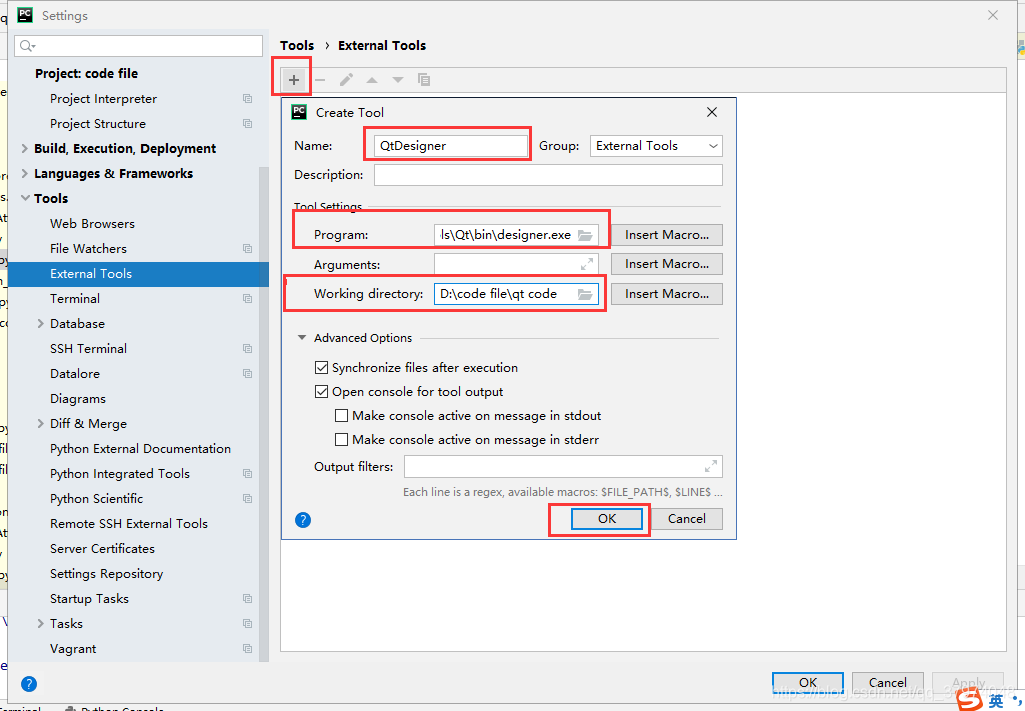Enable console active on stderr message
The image size is (1025, 711).
341,440
